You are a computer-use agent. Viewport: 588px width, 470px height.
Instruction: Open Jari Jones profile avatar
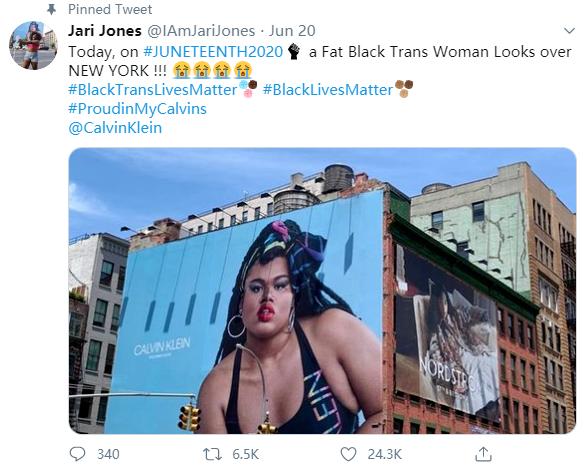33,45
